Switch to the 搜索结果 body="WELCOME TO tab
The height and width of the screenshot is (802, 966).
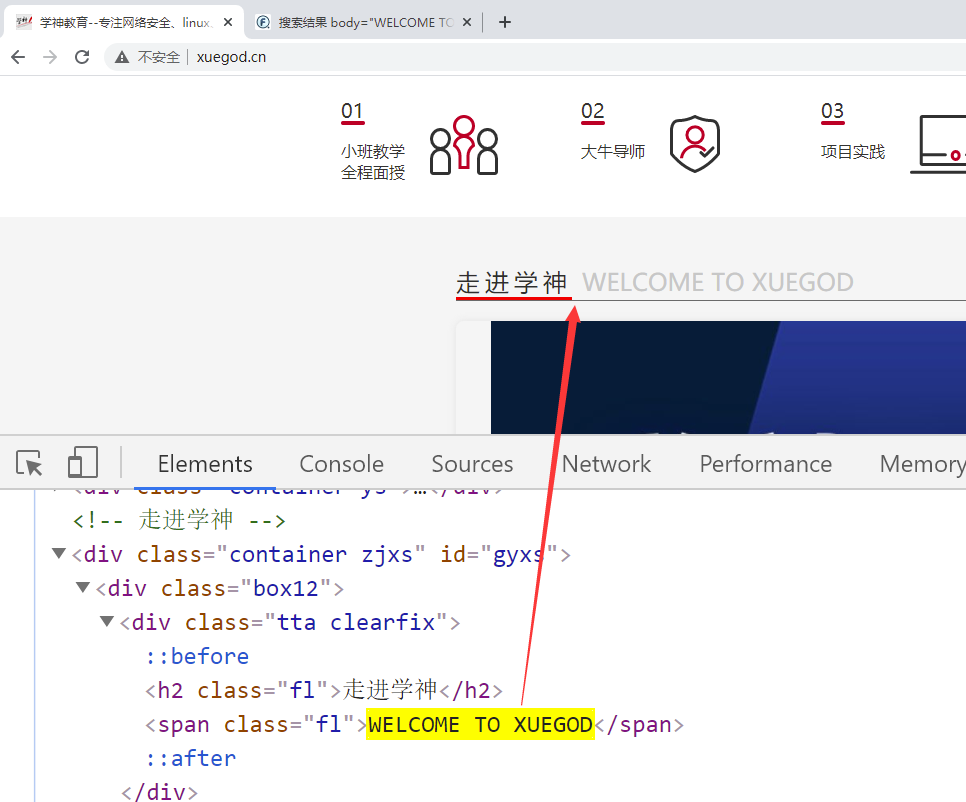click(363, 22)
